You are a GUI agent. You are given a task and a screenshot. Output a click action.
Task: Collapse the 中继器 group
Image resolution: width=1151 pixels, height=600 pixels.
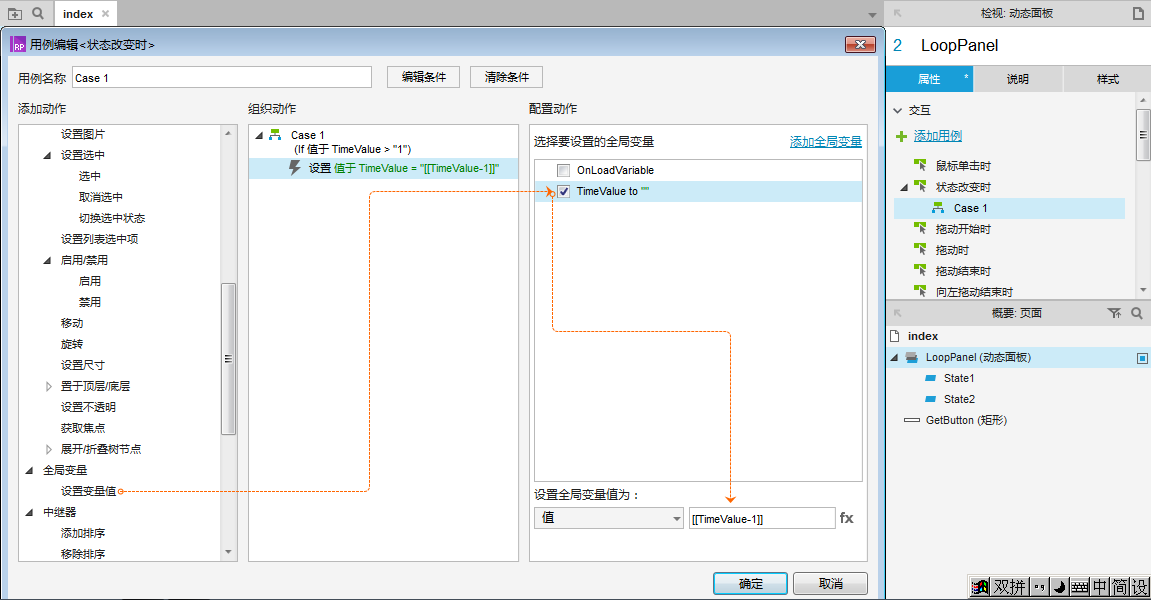click(29, 512)
